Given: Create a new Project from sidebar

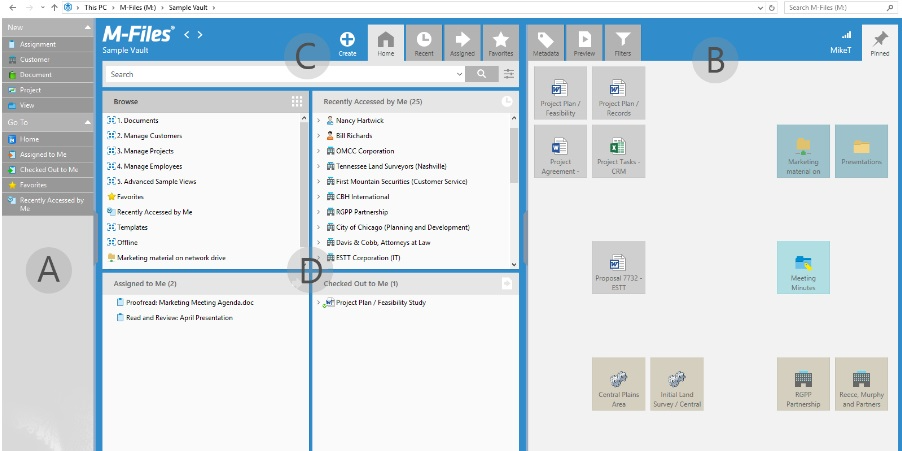Looking at the screenshot, I should (47, 90).
